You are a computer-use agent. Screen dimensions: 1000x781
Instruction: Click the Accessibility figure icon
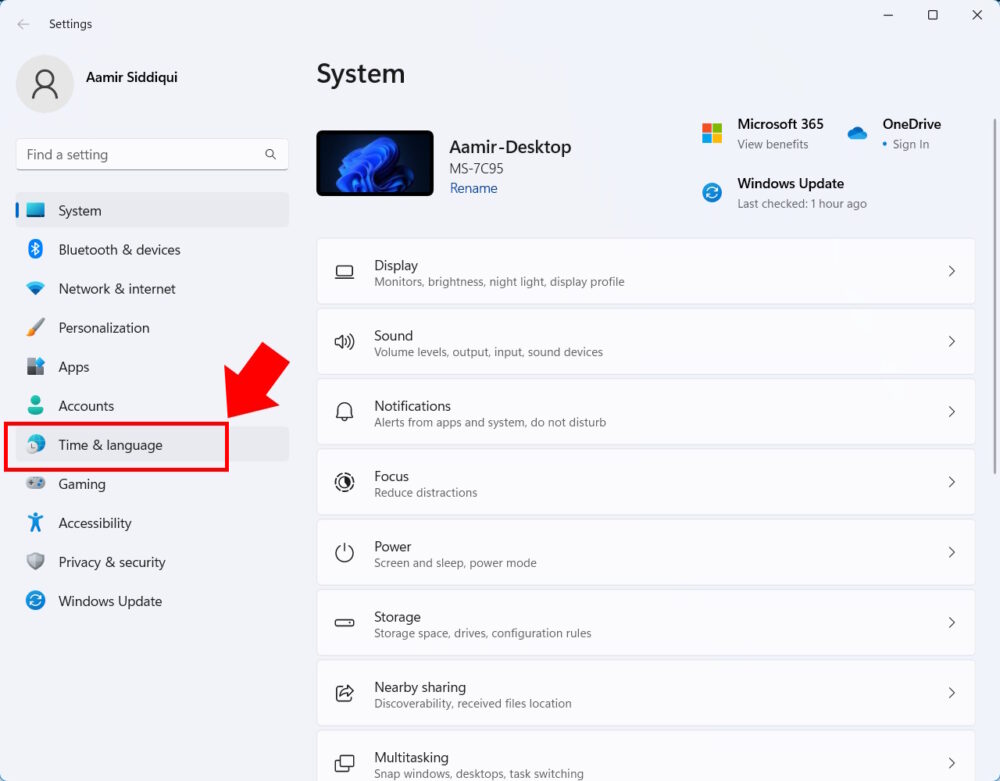(x=36, y=522)
